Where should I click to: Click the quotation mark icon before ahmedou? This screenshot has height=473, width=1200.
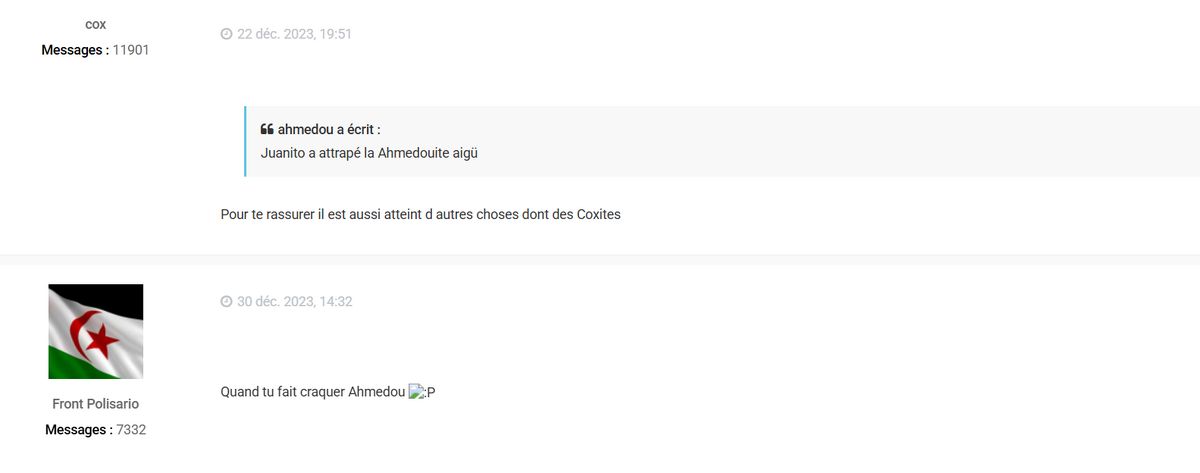(267, 130)
